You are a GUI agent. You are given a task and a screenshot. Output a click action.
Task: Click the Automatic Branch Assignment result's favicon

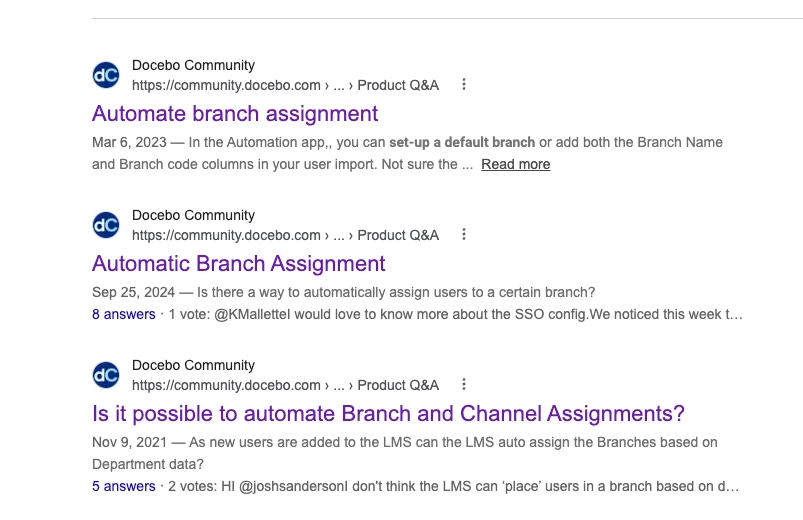pyautogui.click(x=106, y=225)
